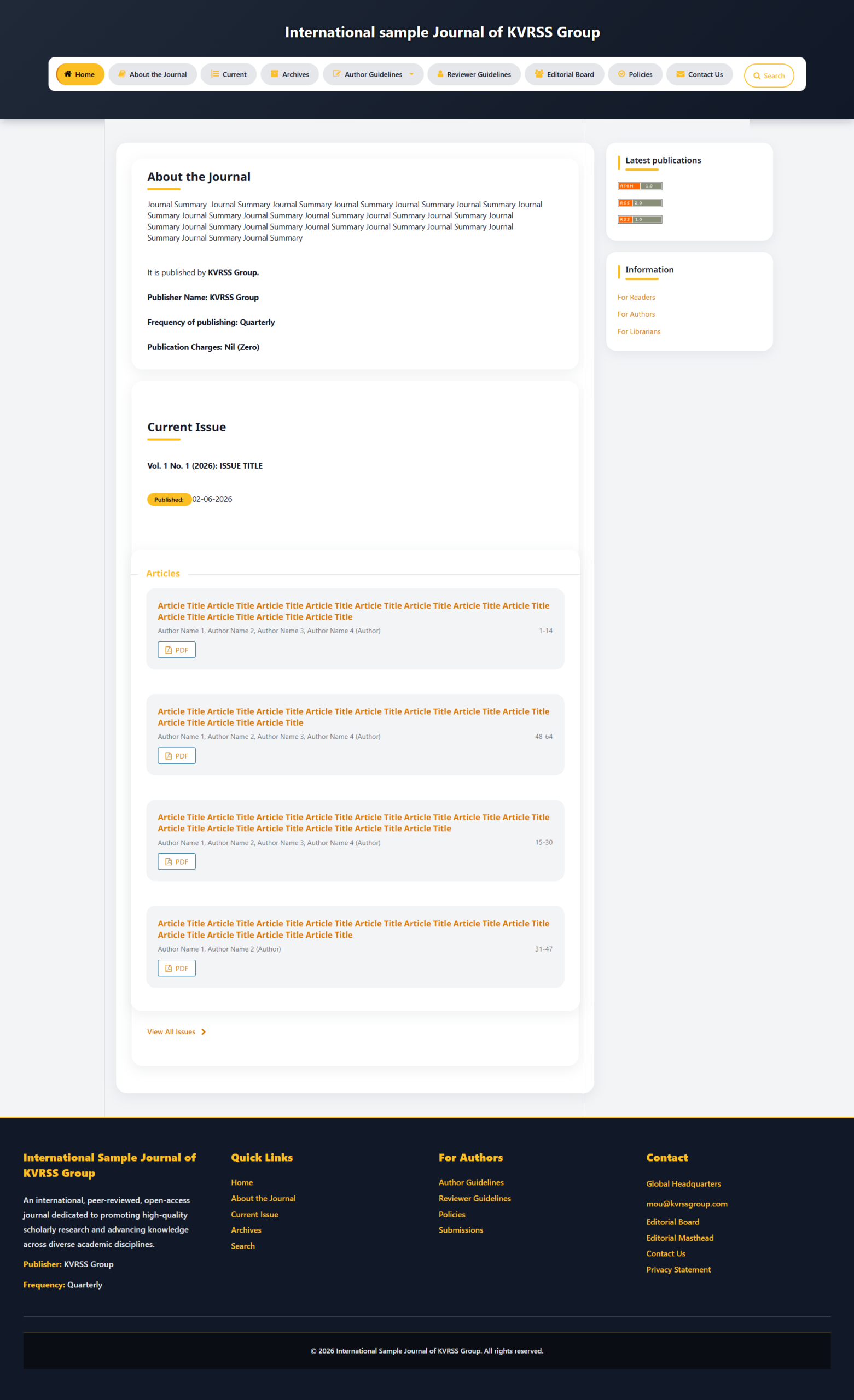Image resolution: width=854 pixels, height=1400 pixels.
Task: Click the magnifier icon in Search button
Action: point(757,75)
